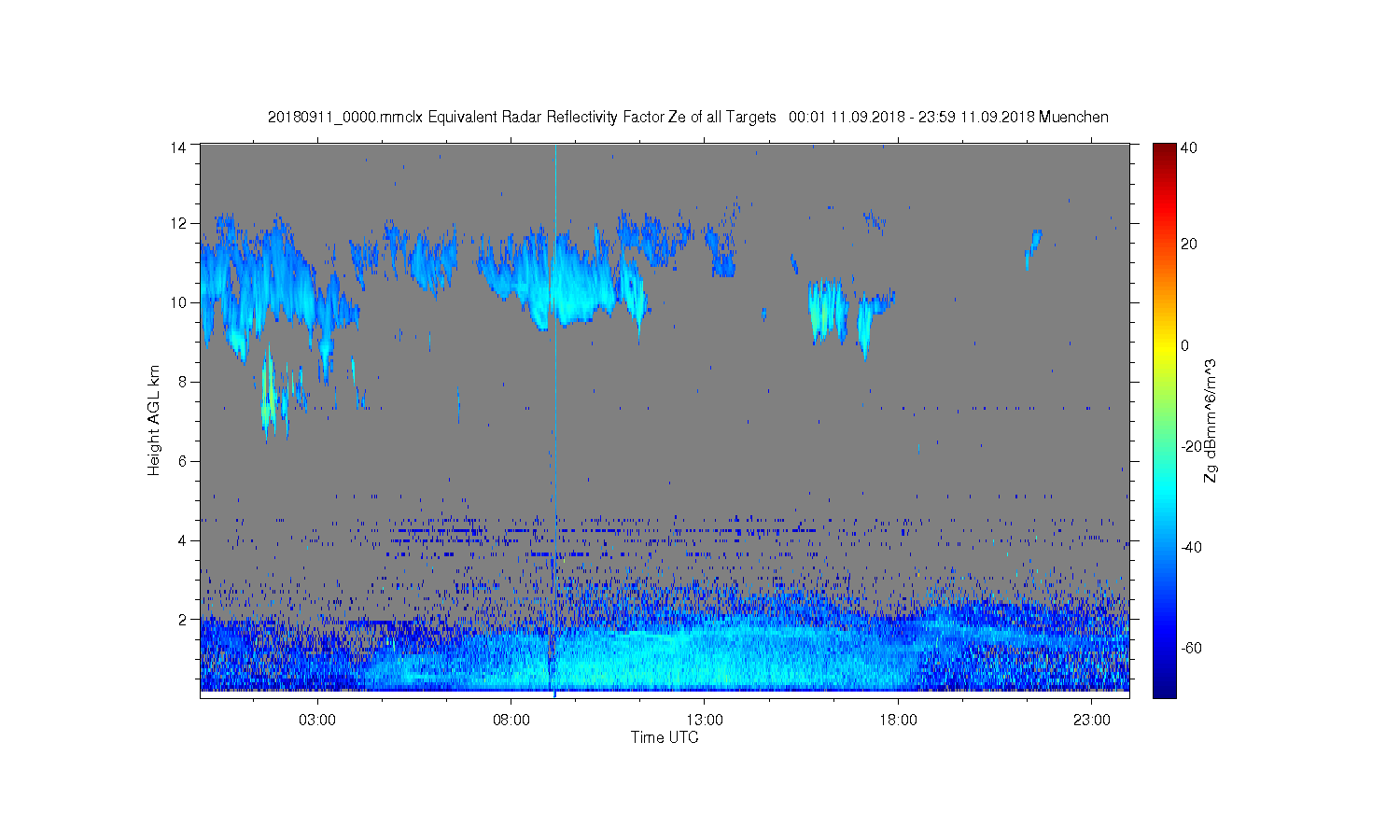
Task: Click the '03:00' time tick label
Action: (x=317, y=721)
